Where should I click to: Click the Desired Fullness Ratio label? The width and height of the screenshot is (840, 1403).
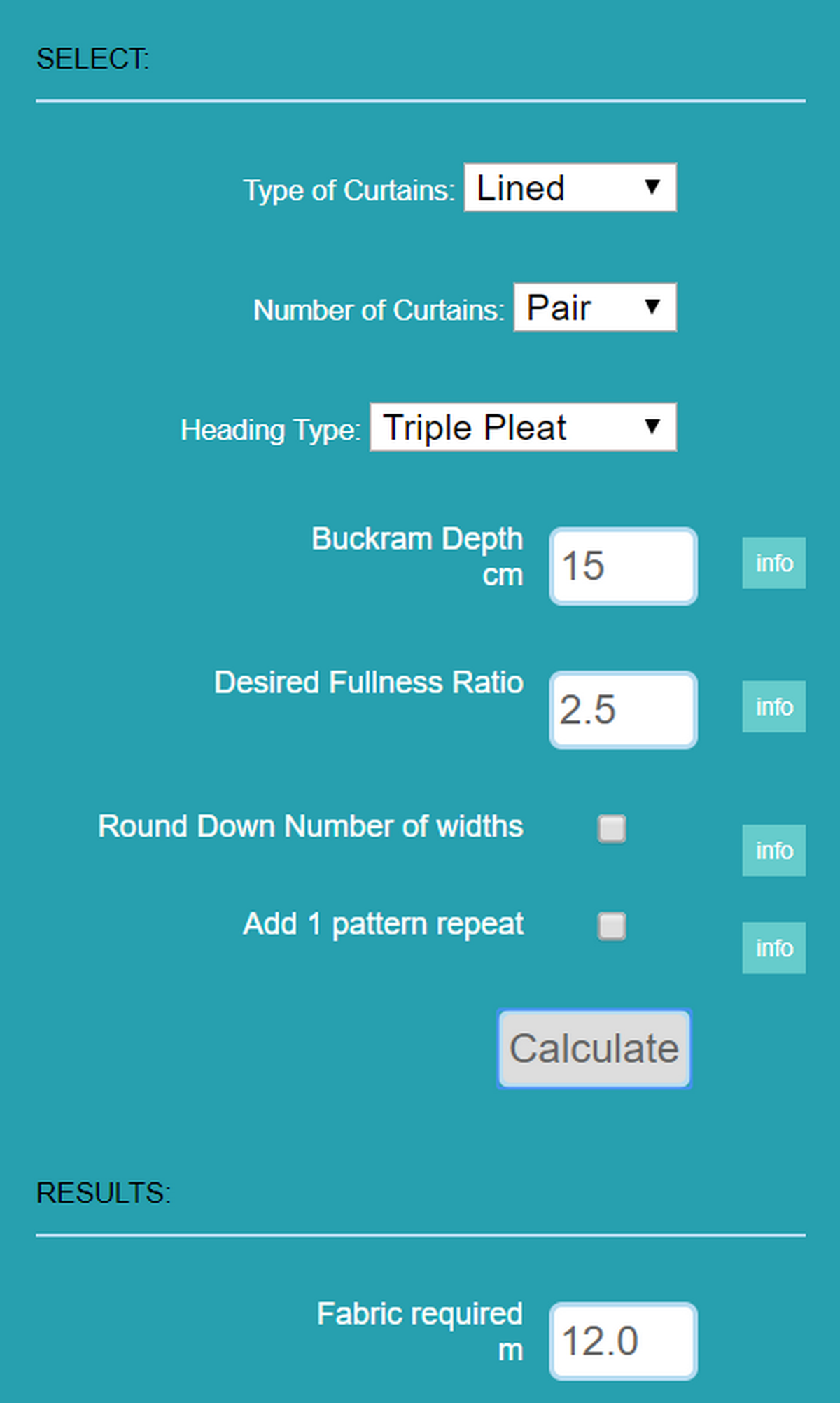point(369,683)
